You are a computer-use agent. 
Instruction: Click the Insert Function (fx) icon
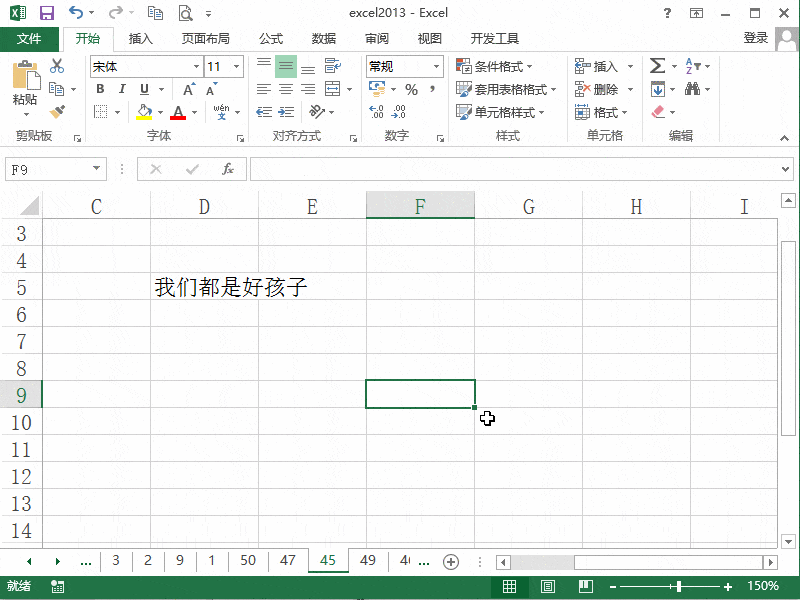coord(229,169)
